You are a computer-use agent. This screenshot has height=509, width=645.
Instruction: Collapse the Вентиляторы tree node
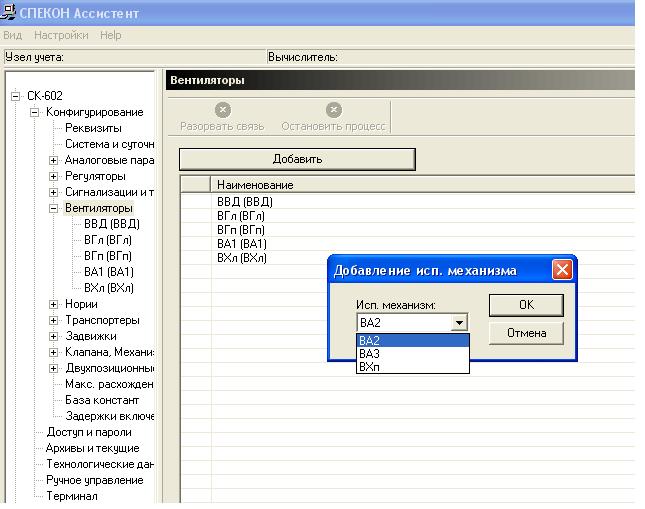(53, 208)
